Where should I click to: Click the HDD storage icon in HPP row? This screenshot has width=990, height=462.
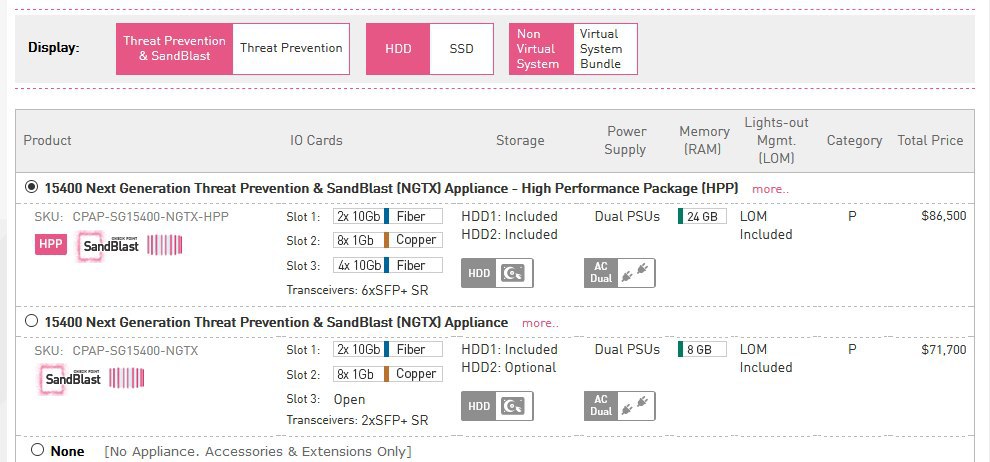(497, 273)
